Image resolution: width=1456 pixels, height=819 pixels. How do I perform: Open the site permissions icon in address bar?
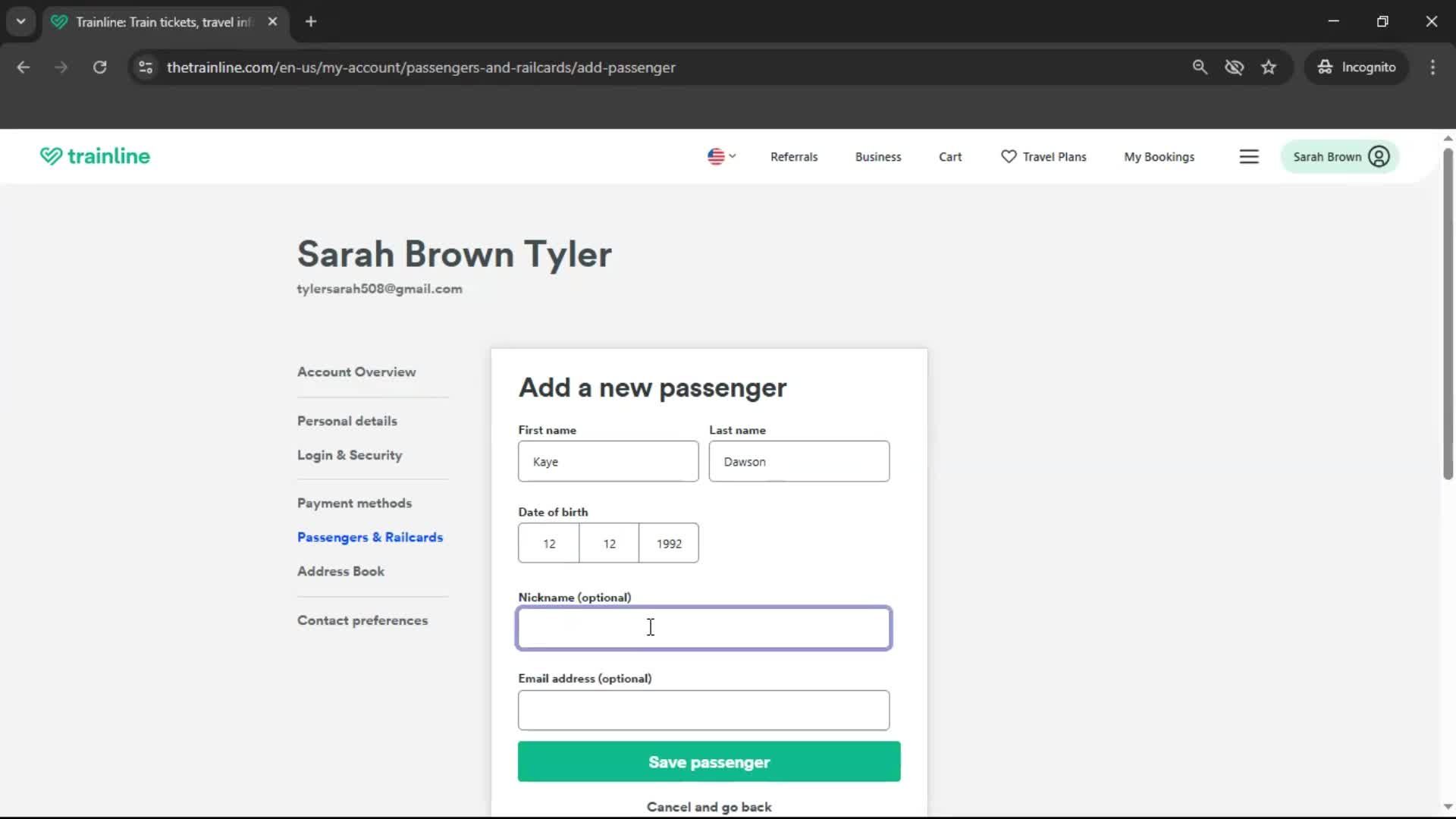[x=146, y=67]
